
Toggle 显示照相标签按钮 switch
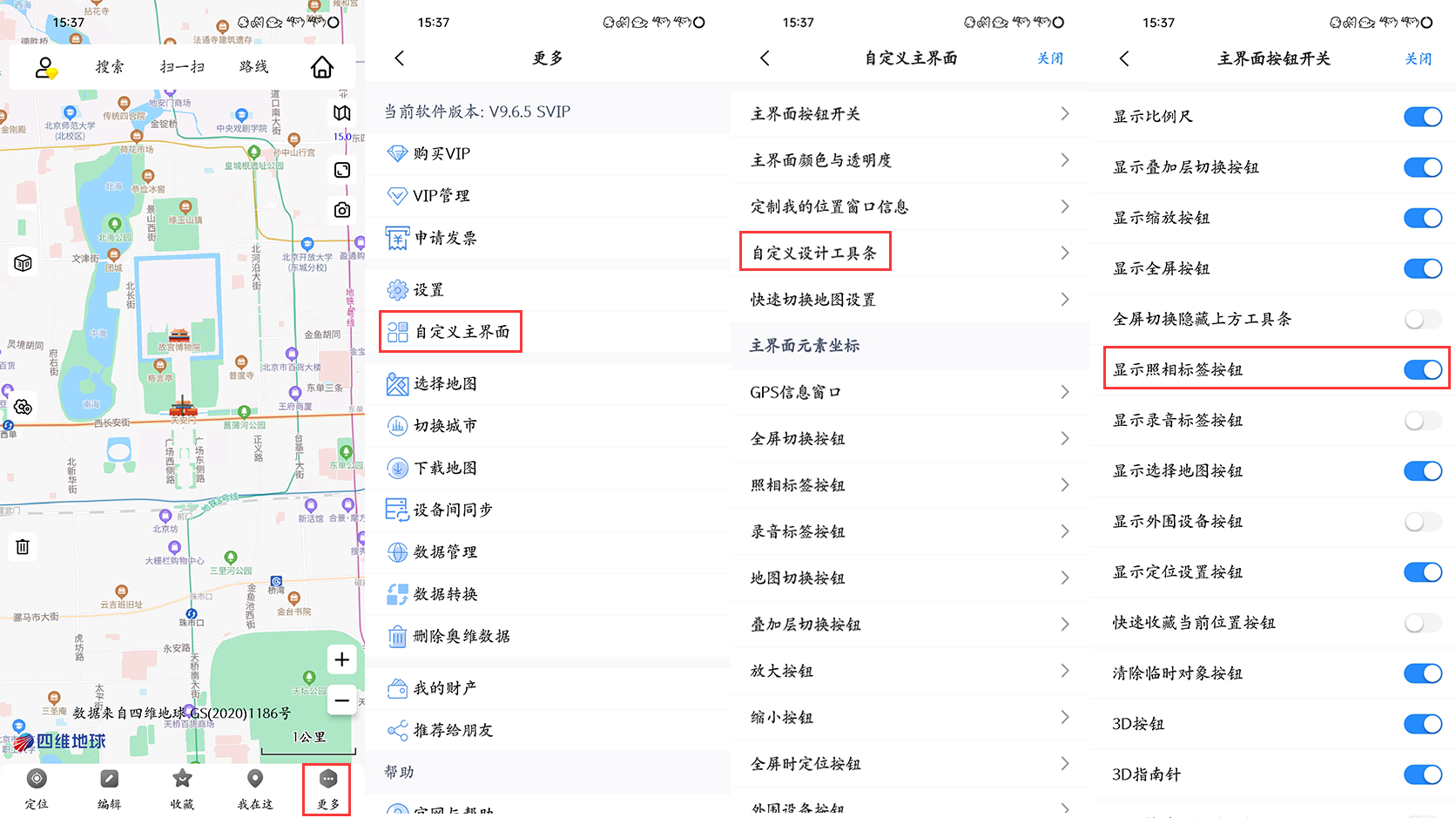tap(1422, 370)
